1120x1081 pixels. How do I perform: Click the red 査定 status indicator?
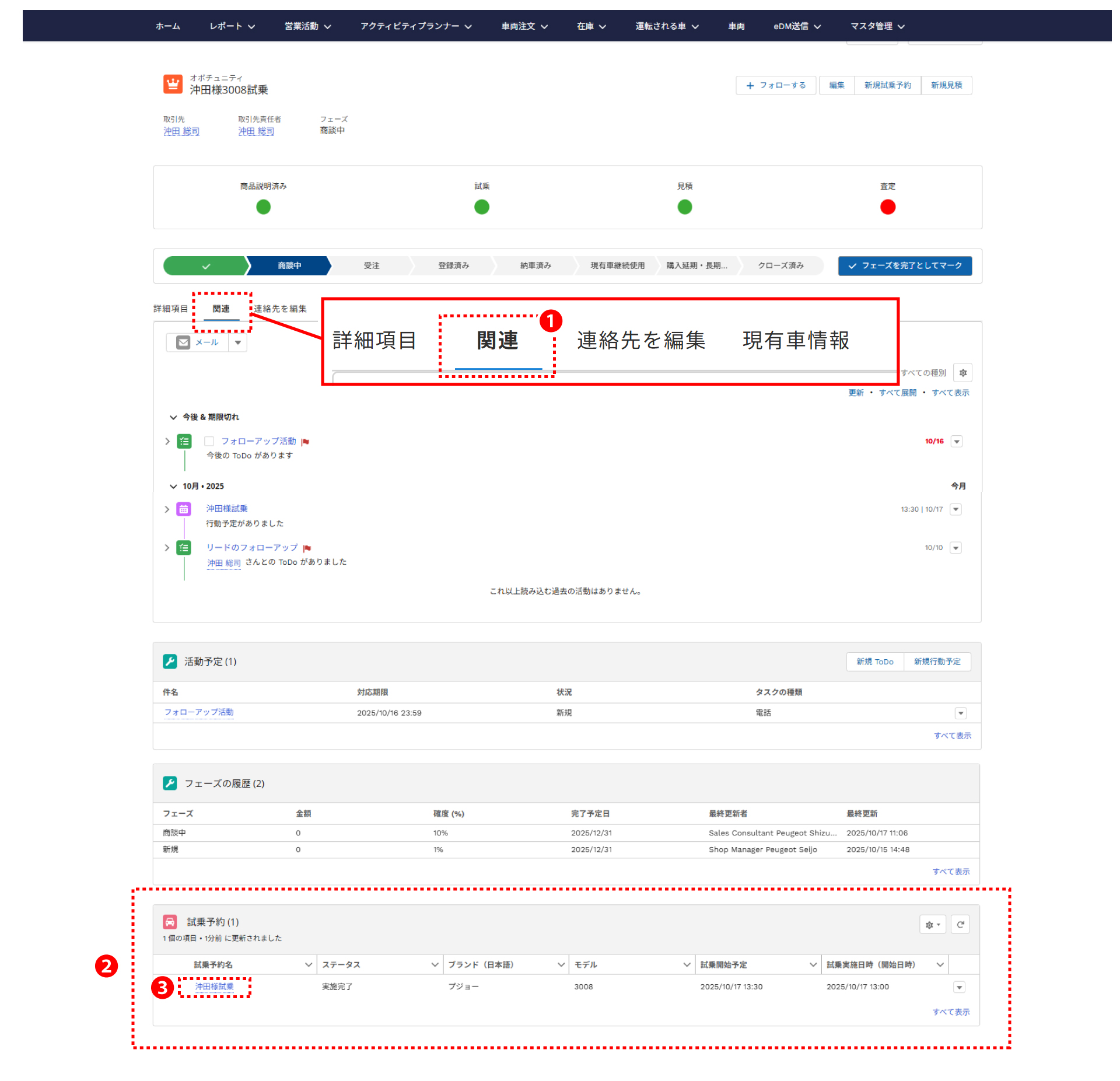point(887,207)
